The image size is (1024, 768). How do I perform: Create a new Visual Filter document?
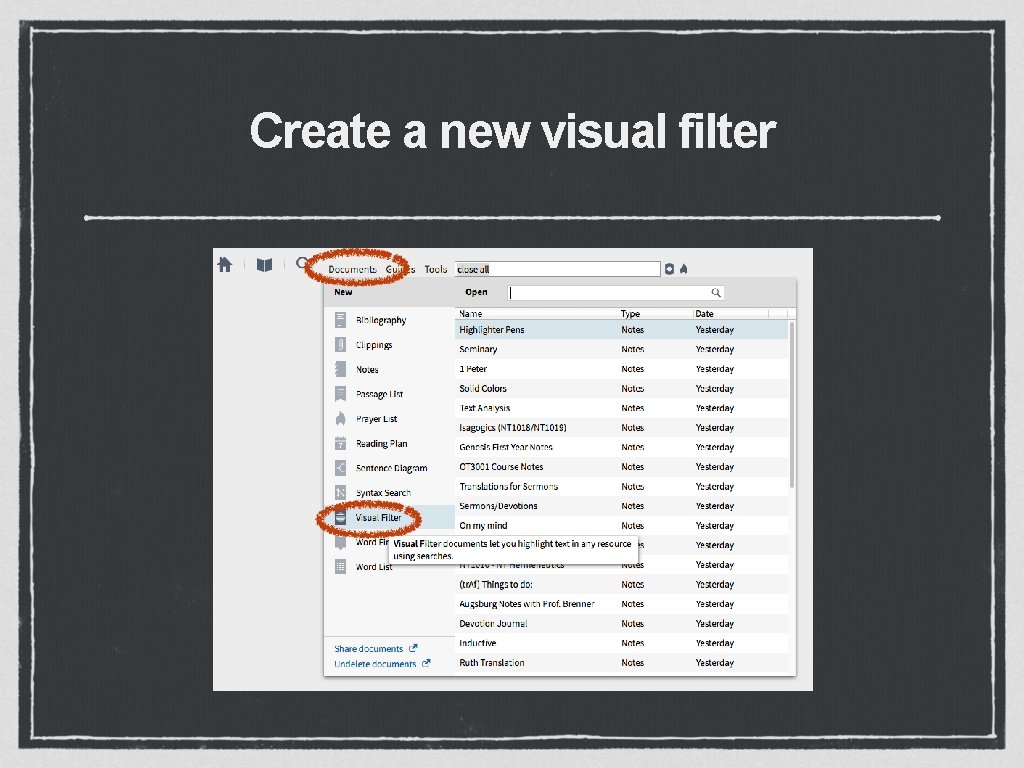[x=389, y=517]
